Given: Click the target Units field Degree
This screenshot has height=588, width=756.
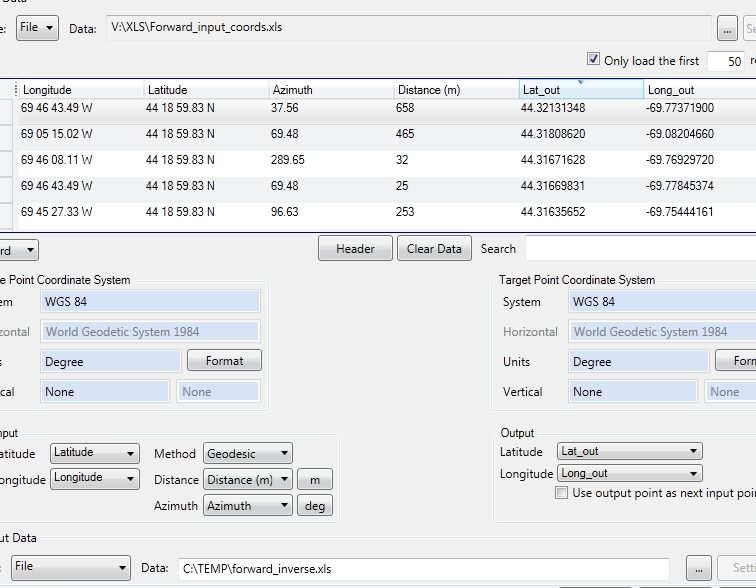Looking at the screenshot, I should [x=638, y=361].
